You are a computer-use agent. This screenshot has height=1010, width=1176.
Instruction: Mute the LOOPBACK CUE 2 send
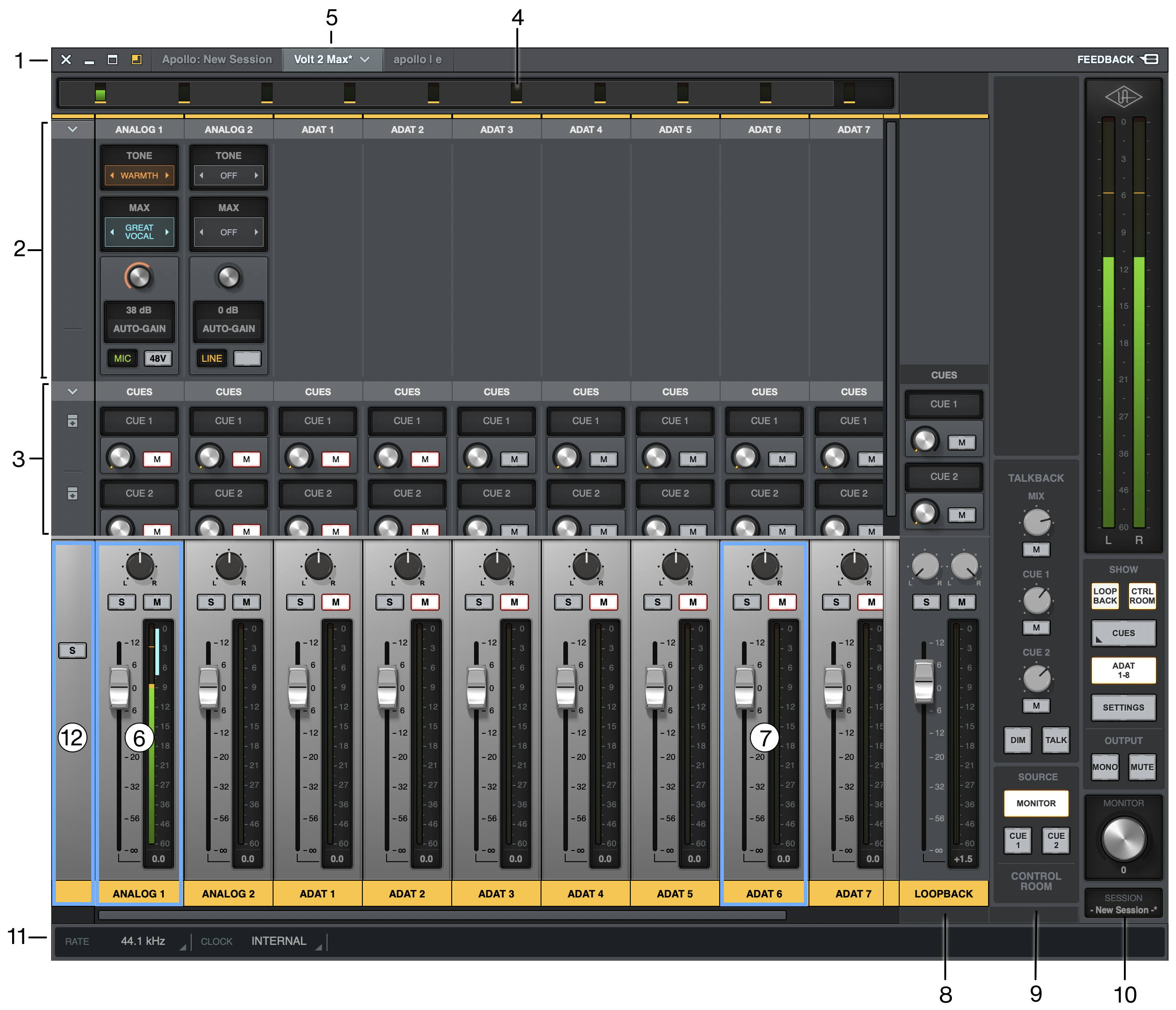(962, 515)
